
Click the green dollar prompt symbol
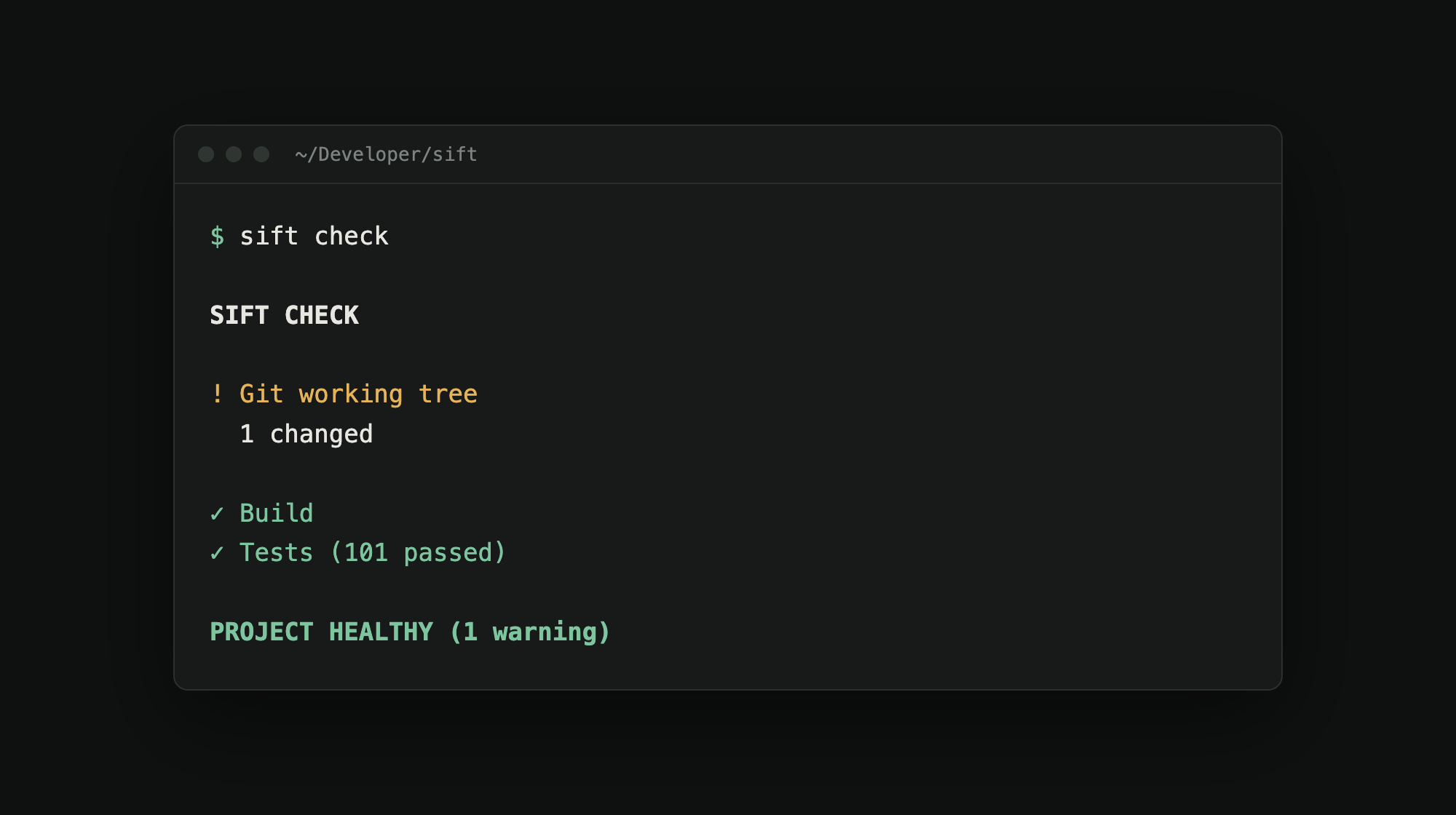[217, 236]
